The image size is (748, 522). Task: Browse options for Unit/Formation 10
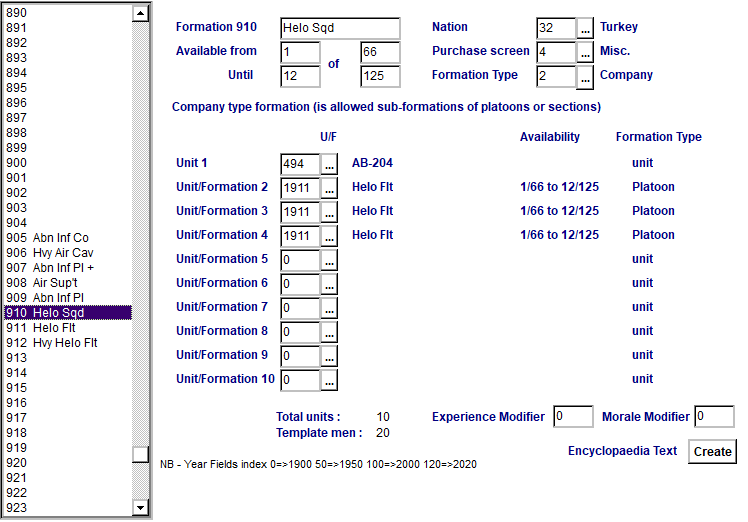(x=330, y=380)
